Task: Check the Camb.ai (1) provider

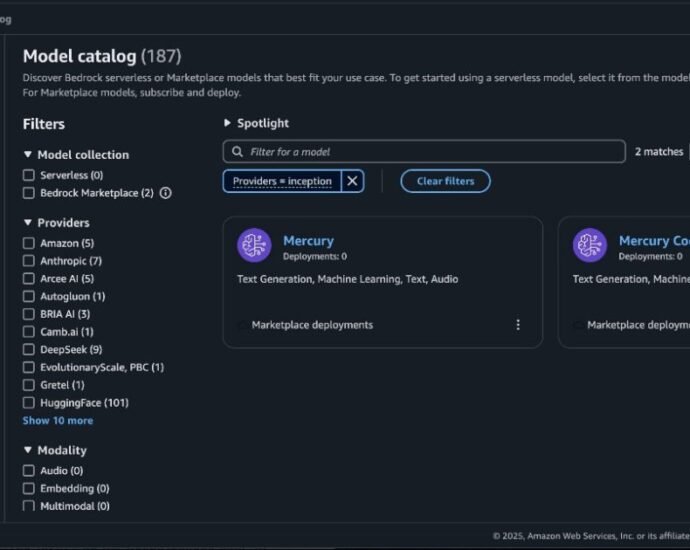Action: coord(29,332)
